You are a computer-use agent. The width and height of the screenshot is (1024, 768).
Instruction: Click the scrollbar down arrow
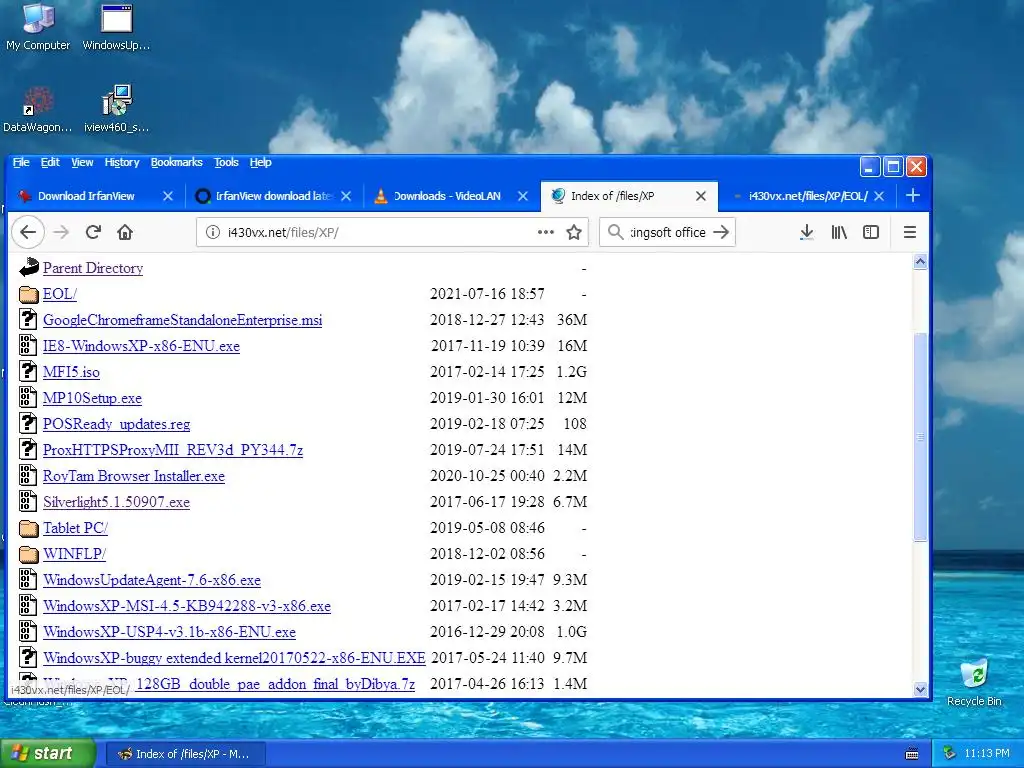click(920, 688)
